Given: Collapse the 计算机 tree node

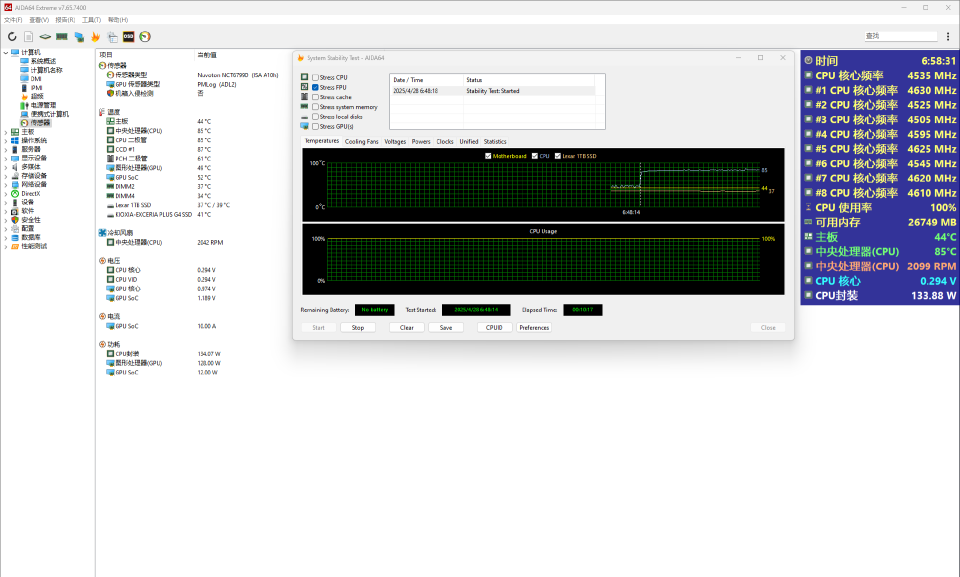Looking at the screenshot, I should tap(6, 52).
